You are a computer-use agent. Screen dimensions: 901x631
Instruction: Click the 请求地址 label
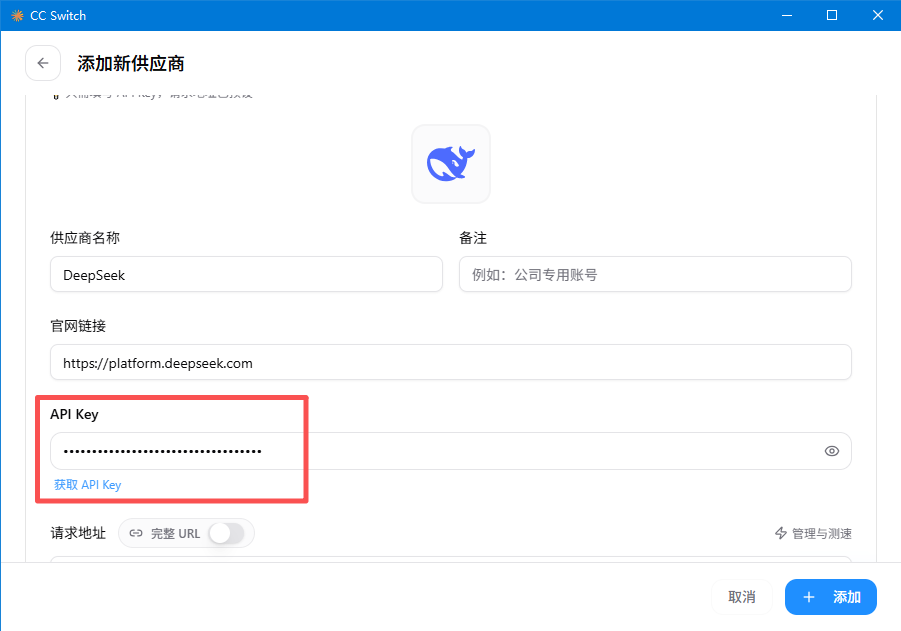pos(78,533)
